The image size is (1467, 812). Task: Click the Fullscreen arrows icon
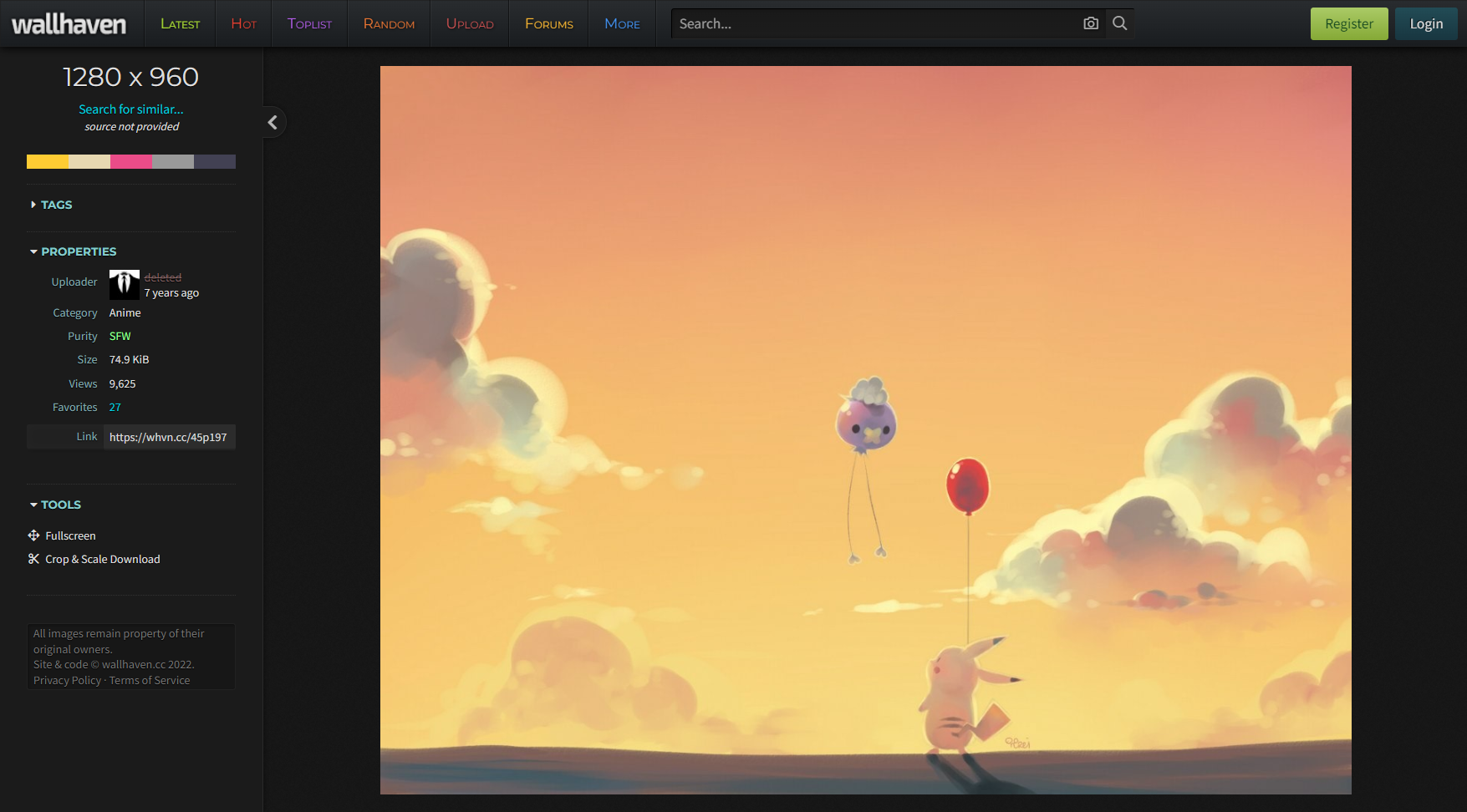coord(33,535)
